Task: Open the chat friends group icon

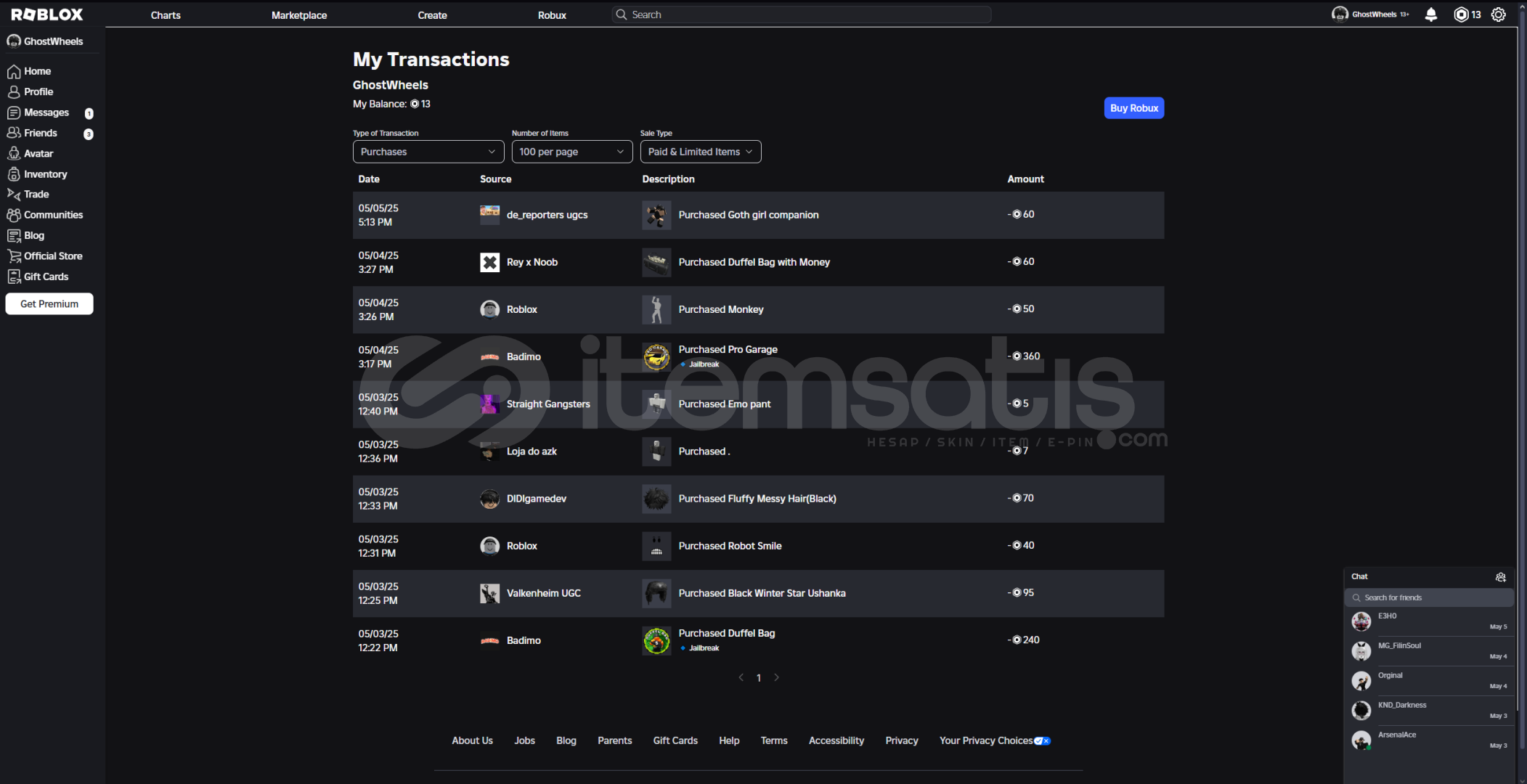Action: pos(1500,577)
